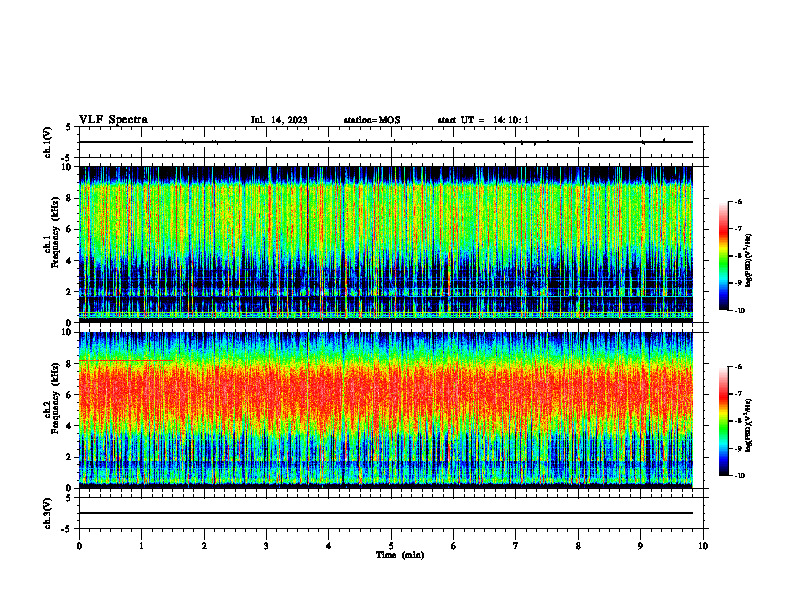
Task: Click inside the ch.1 spectrogram panel
Action: click(386, 244)
